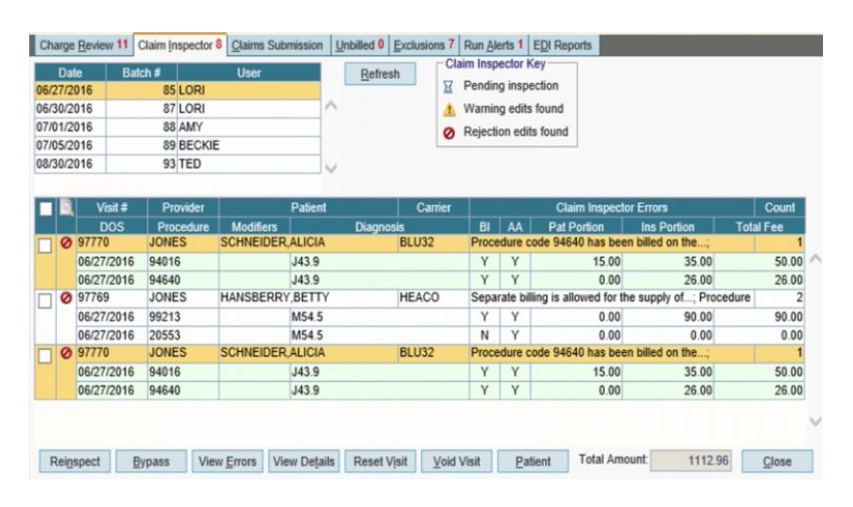Click the Reinspect button

pyautogui.click(x=75, y=461)
